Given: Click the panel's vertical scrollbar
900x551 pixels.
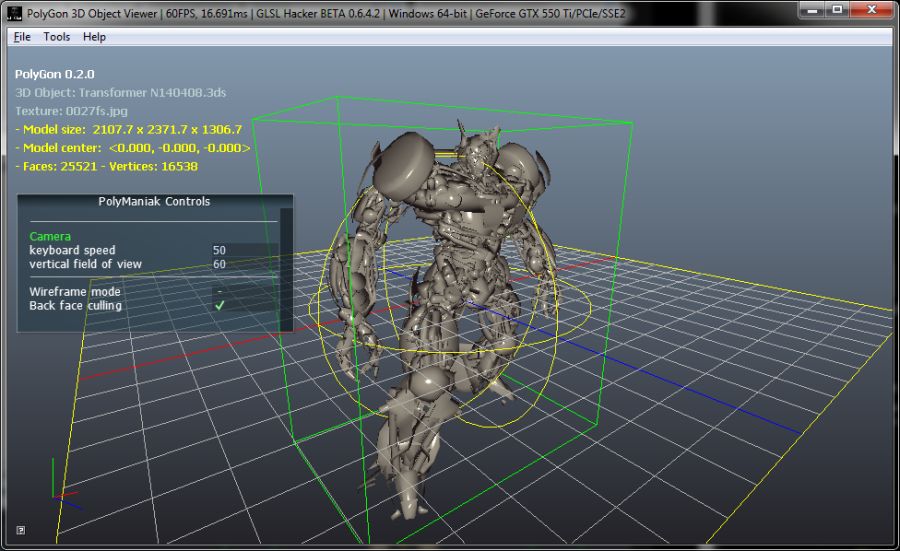Looking at the screenshot, I should (x=286, y=269).
